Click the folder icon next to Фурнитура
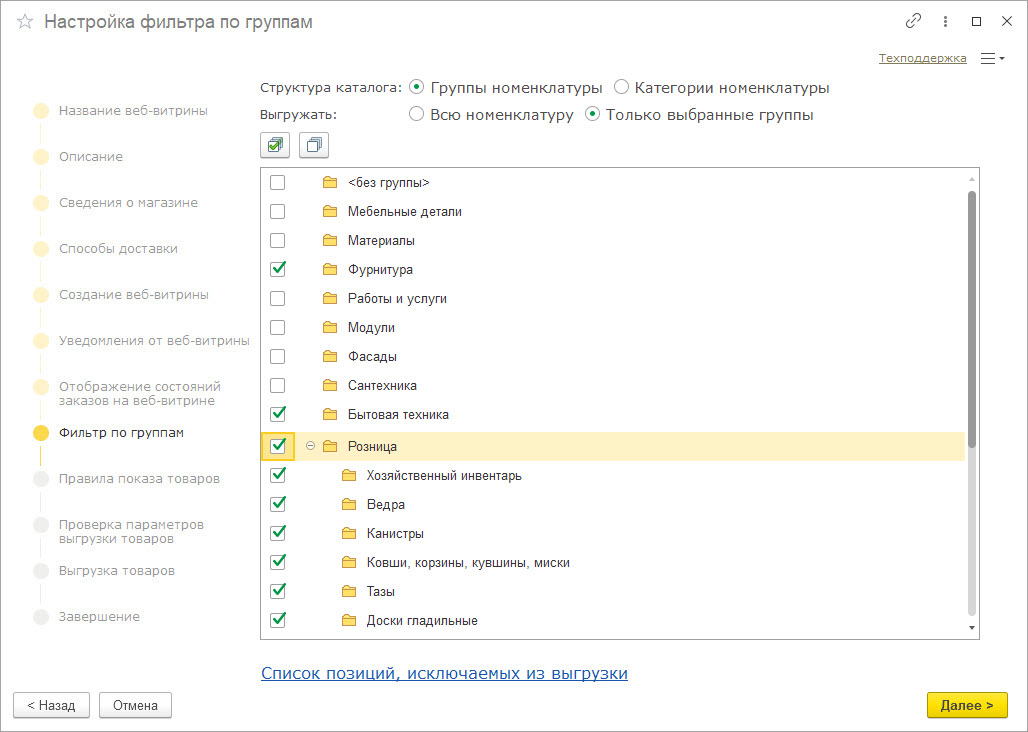Image resolution: width=1028 pixels, height=732 pixels. tap(330, 269)
